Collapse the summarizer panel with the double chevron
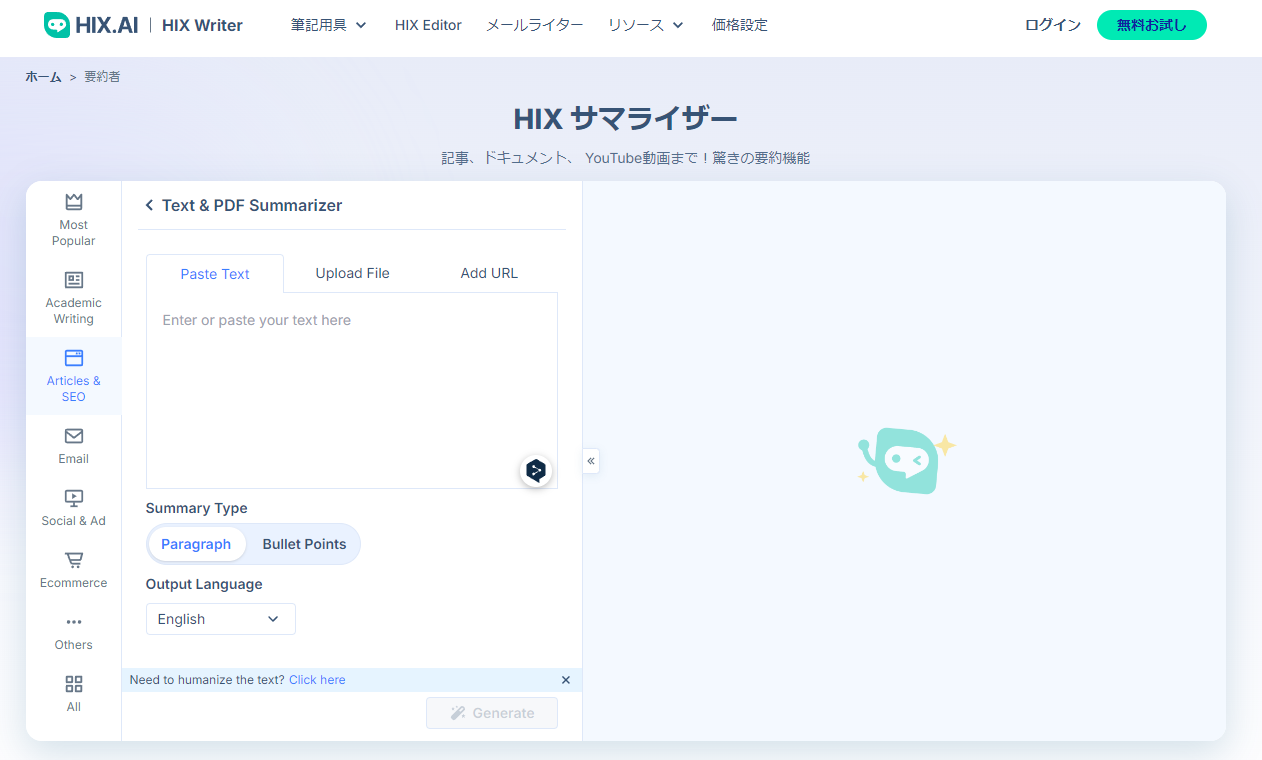The image size is (1262, 760). tap(590, 460)
